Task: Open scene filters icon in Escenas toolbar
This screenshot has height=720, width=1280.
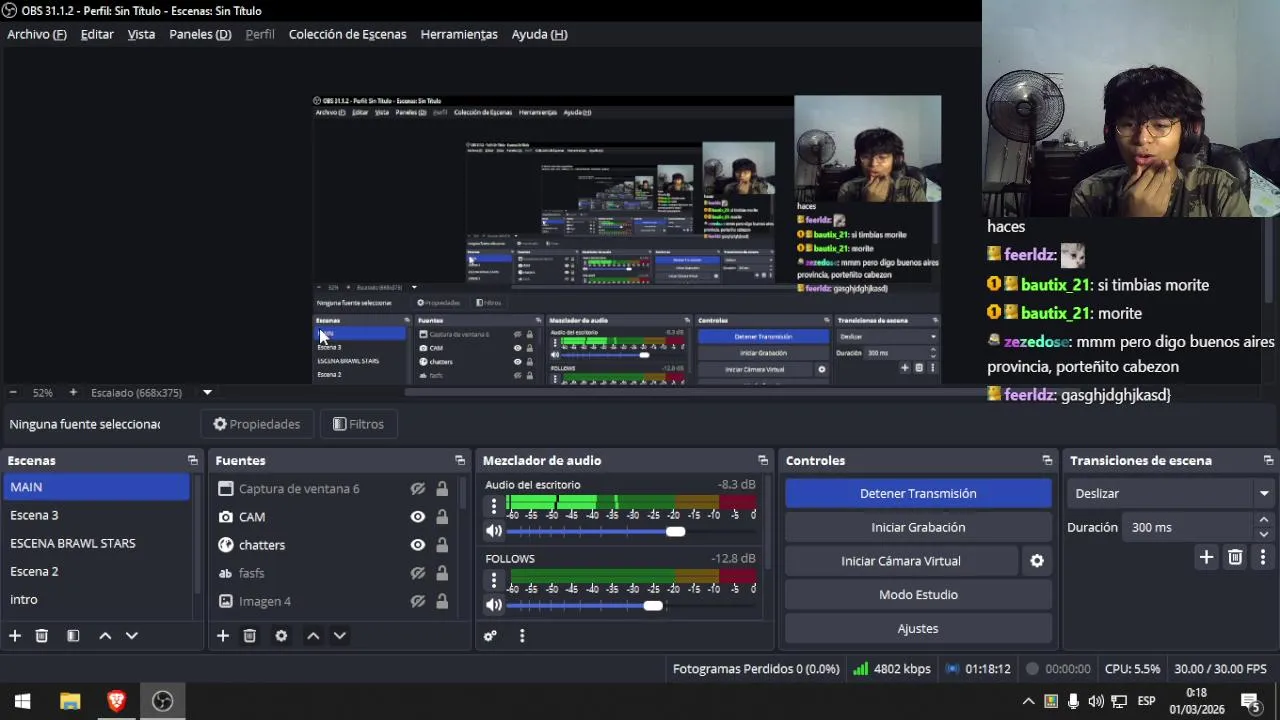Action: coord(73,636)
